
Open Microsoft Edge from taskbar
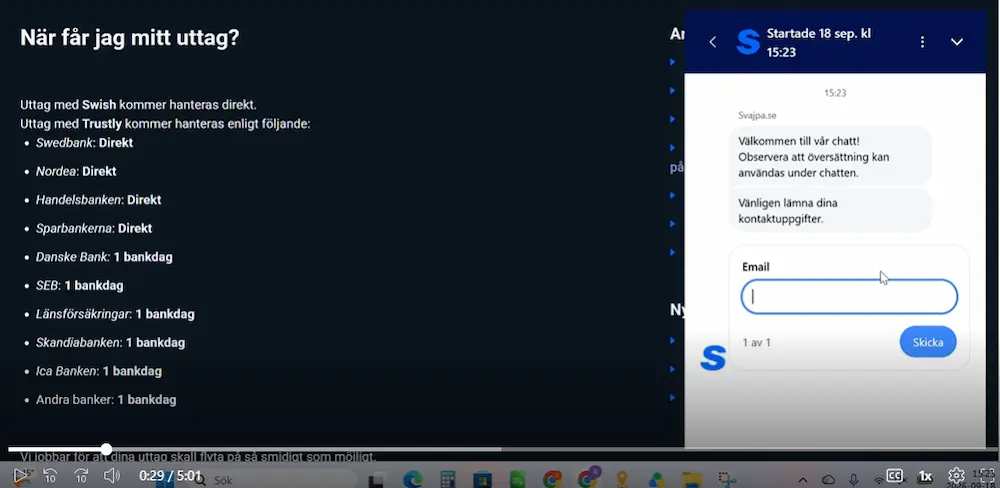click(412, 480)
